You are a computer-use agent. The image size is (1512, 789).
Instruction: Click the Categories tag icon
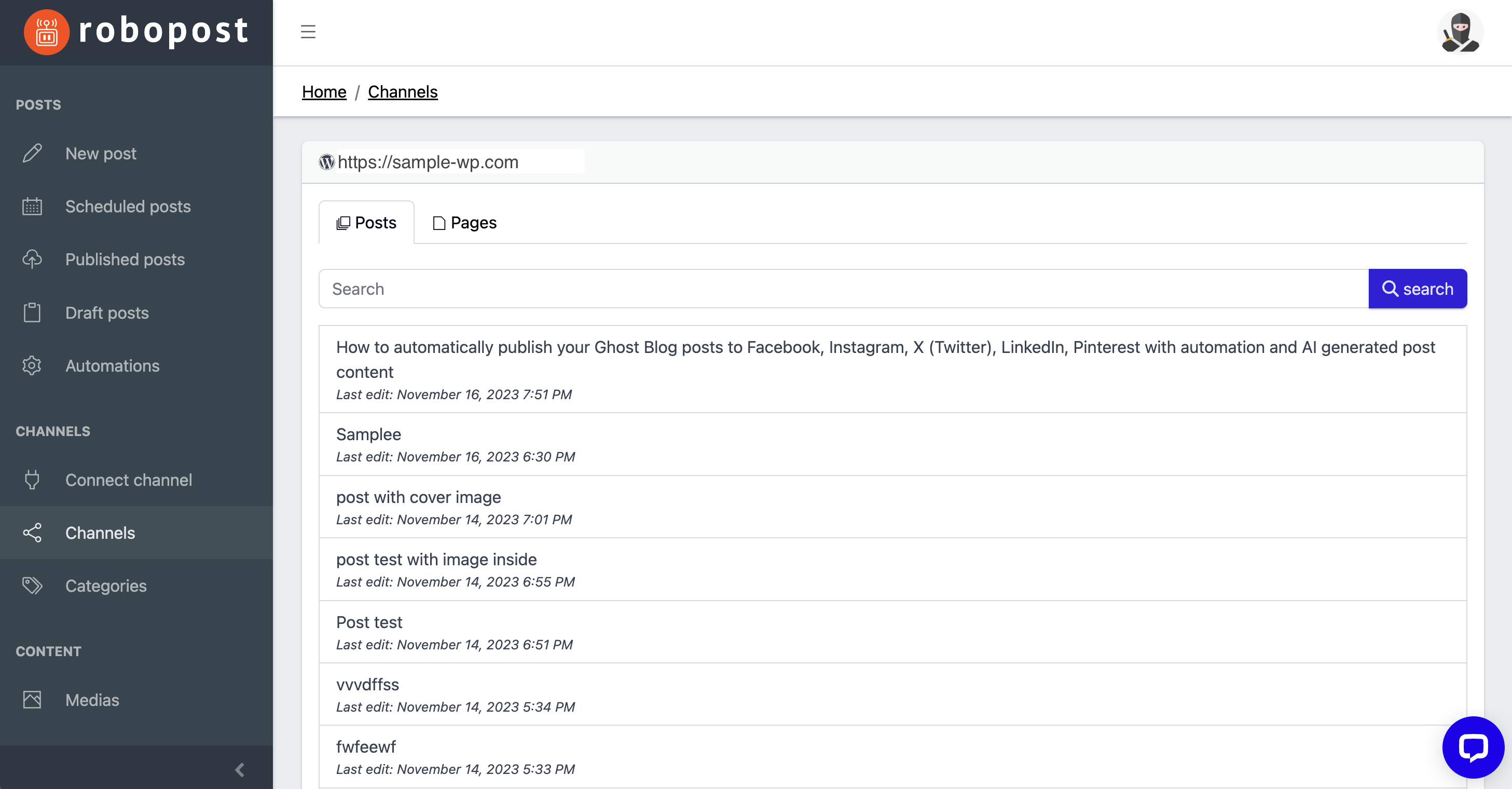(33, 585)
